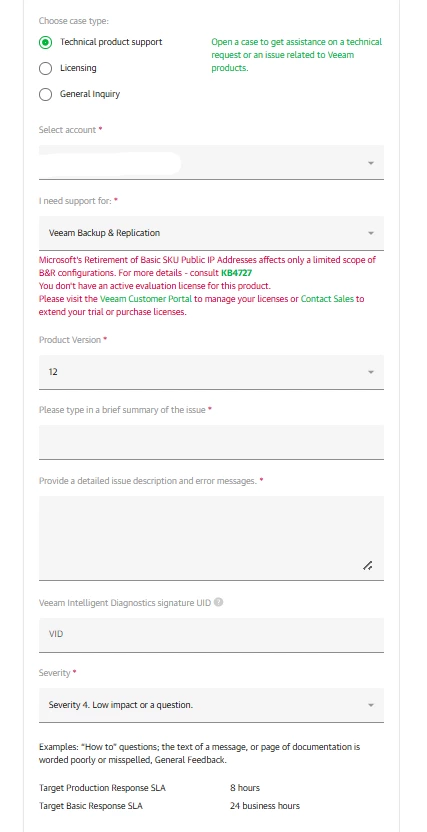Expand the Severity dropdown arrow

point(371,705)
